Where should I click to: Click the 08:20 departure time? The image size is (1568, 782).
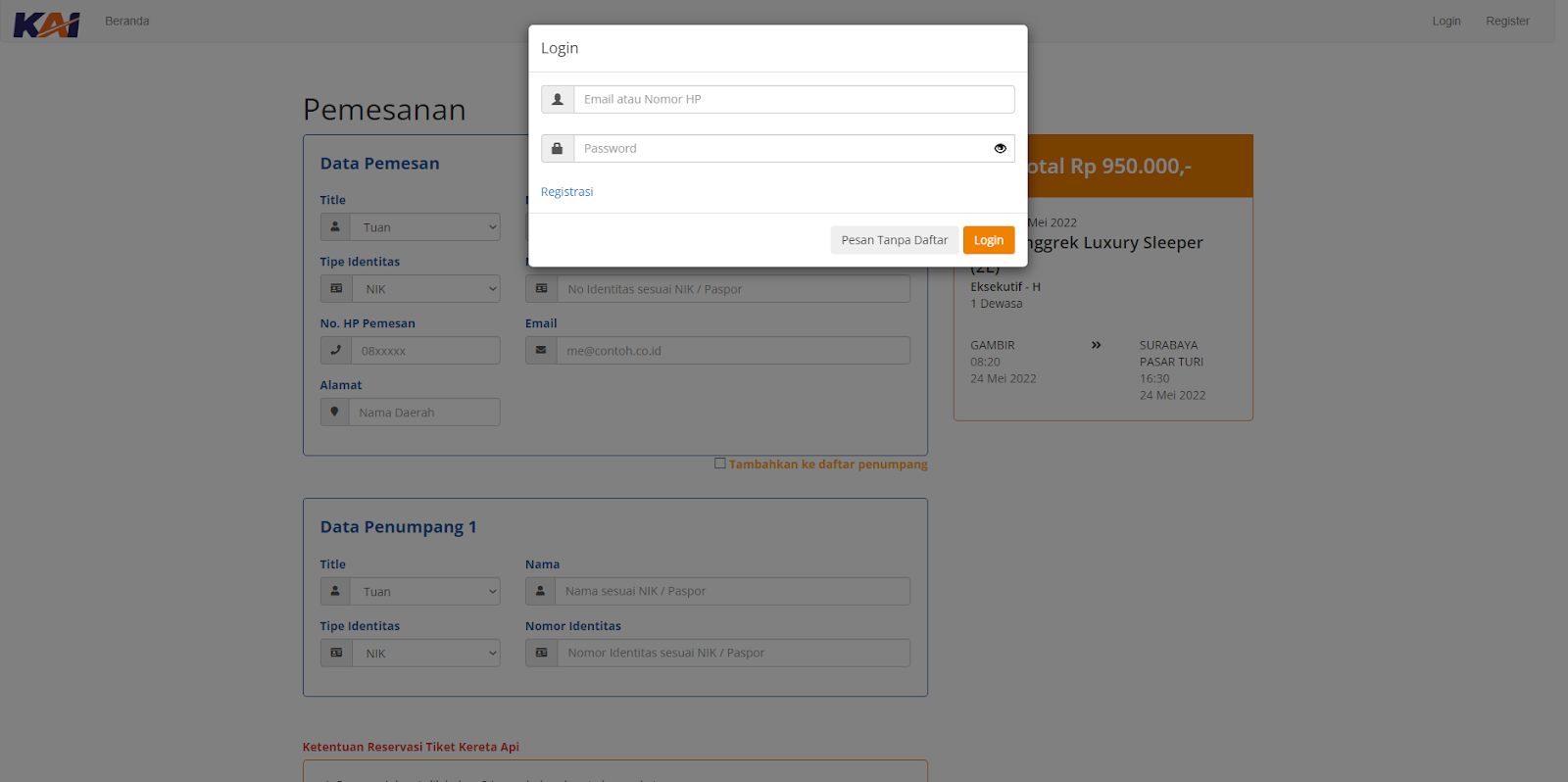[985, 362]
